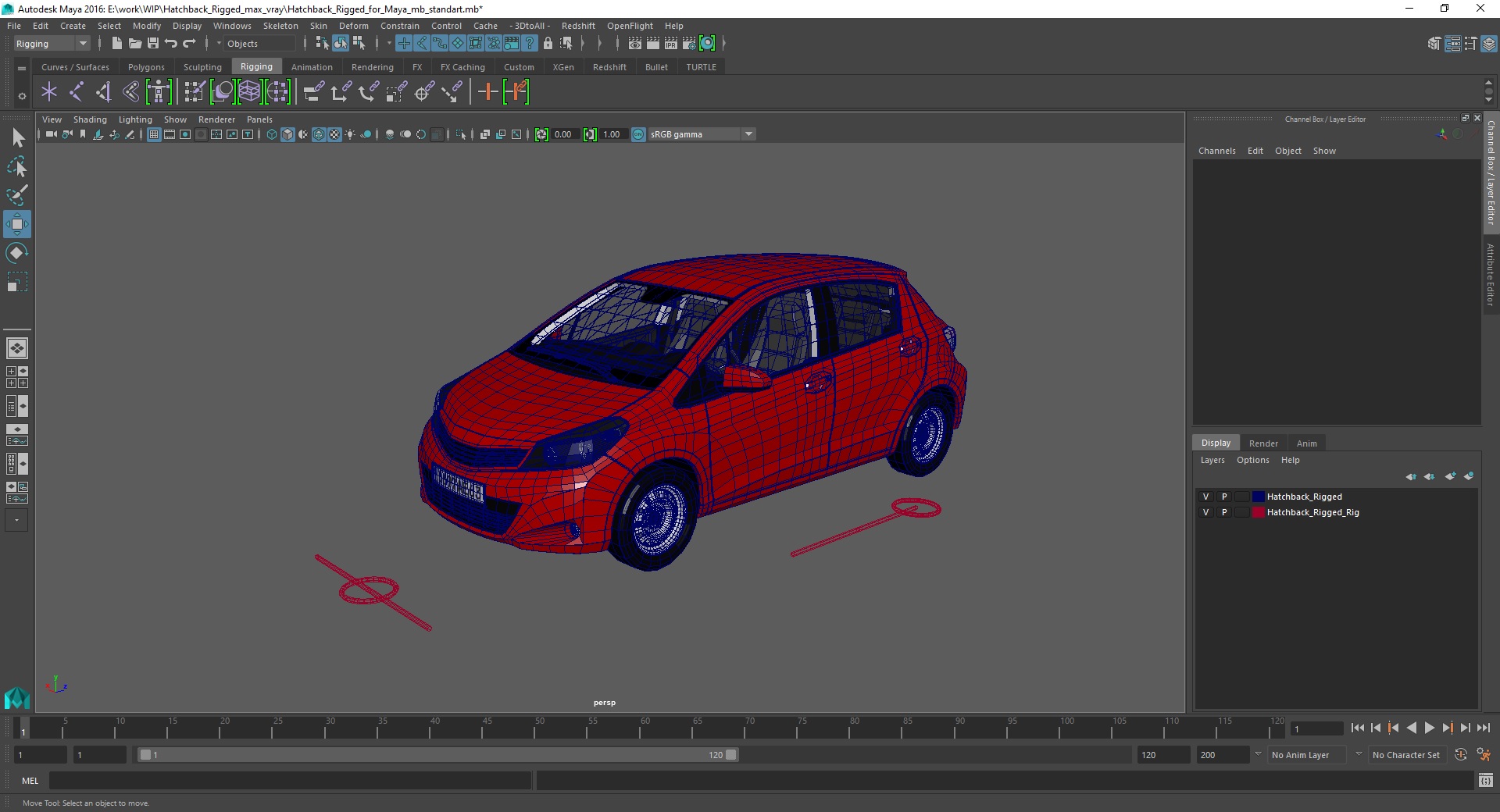Switch to the Polygons shelf tab

point(146,67)
